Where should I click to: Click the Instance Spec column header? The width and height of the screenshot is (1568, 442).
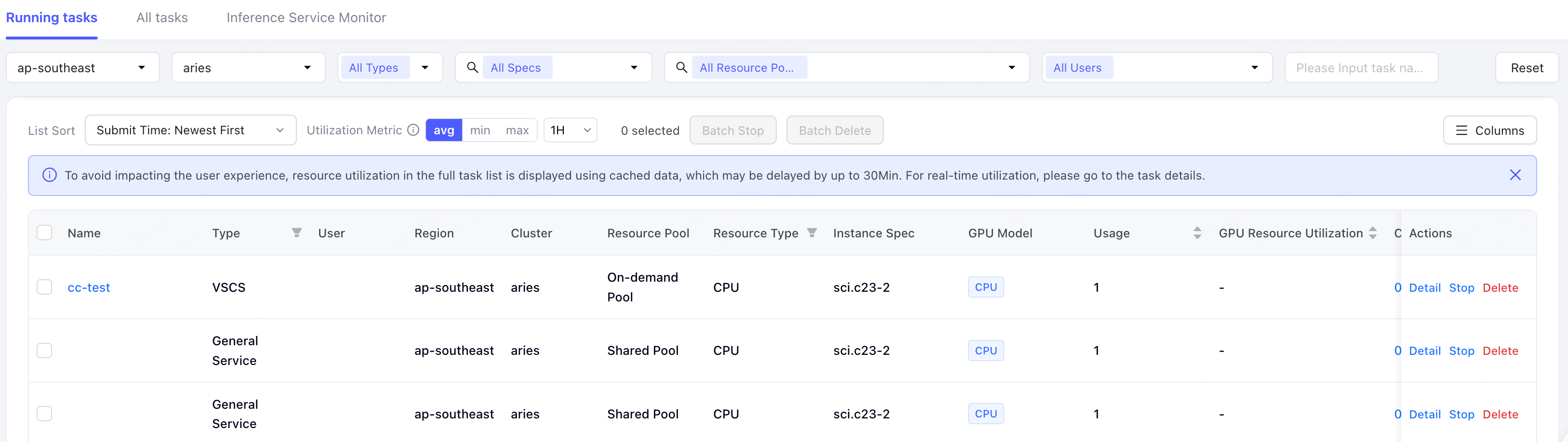874,233
